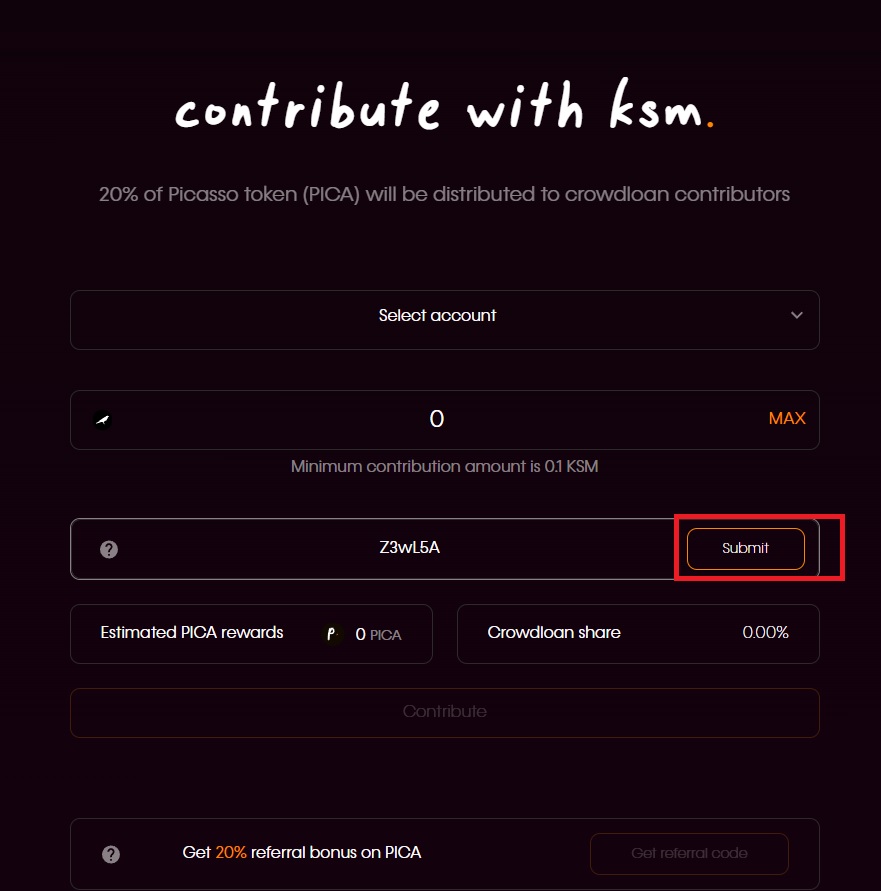Click the Picasso token distribution description text
This screenshot has width=881, height=891.
coord(444,194)
